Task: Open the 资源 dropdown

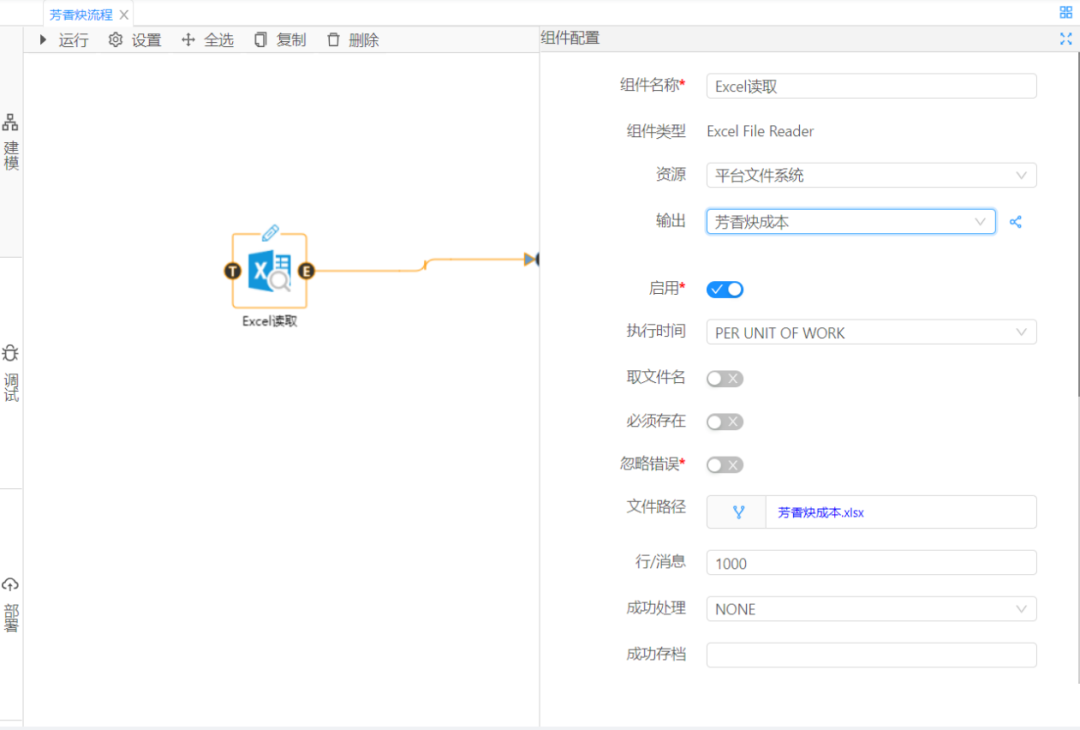Action: 871,176
